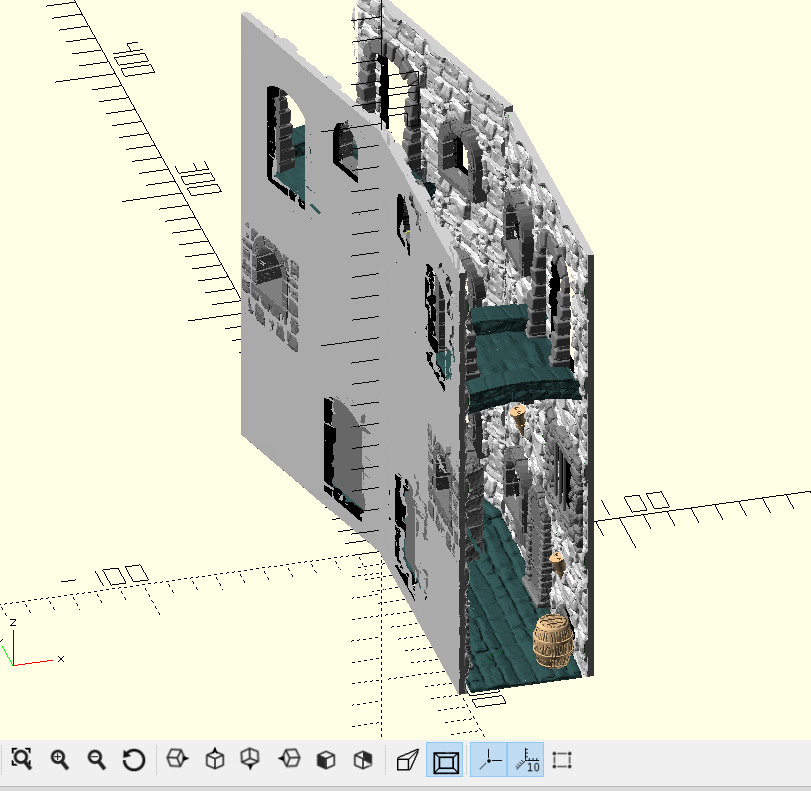Toggle Show Scale Markers button
This screenshot has width=811, height=791.
(526, 761)
